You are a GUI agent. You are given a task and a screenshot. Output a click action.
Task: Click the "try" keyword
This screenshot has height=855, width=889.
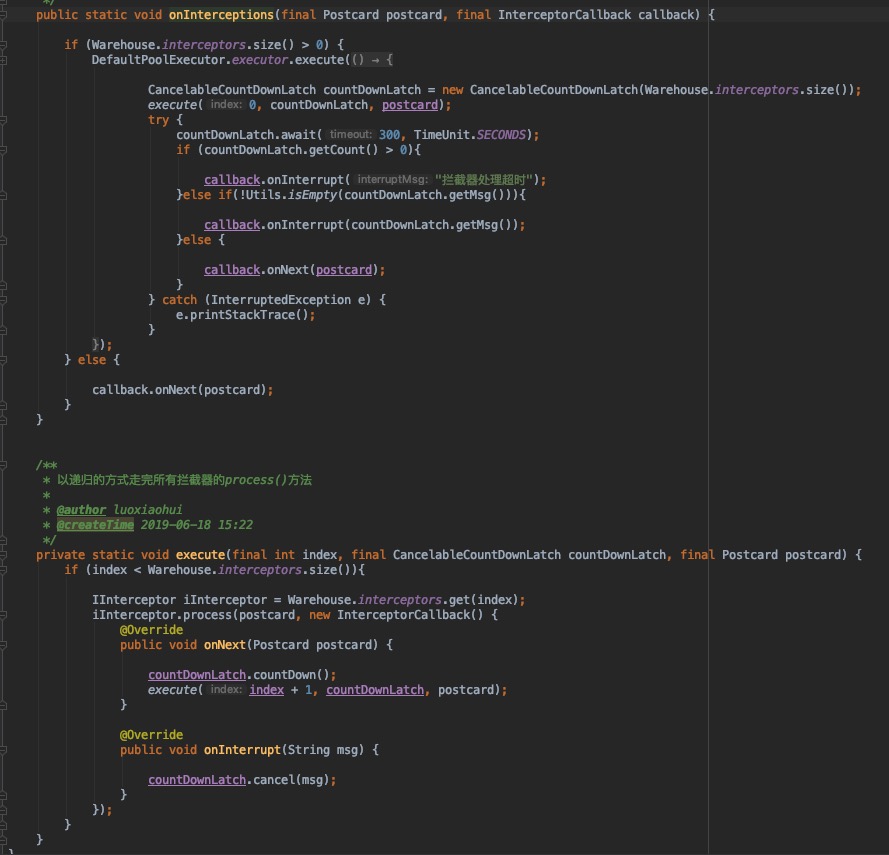pos(158,120)
